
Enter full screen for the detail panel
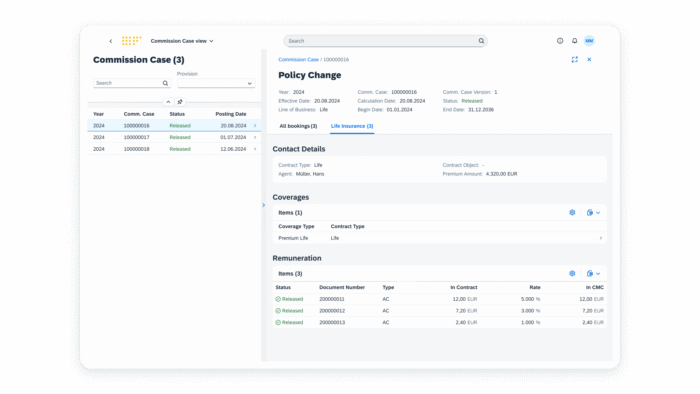point(575,59)
